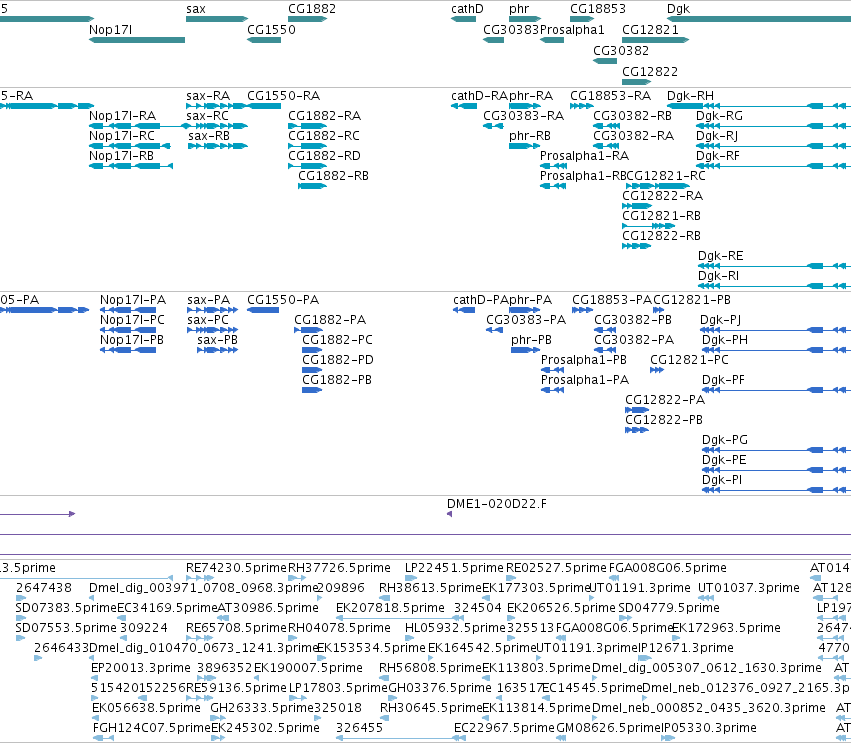Screen dimensions: 851x743
Task: Select the HL05932.5prime EST label
Action: [455, 627]
